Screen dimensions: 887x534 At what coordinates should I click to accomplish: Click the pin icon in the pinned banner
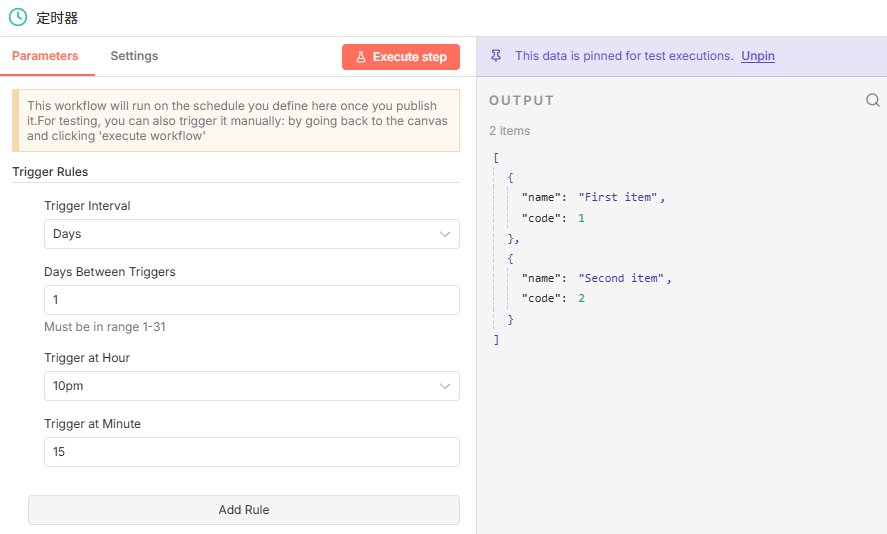496,56
